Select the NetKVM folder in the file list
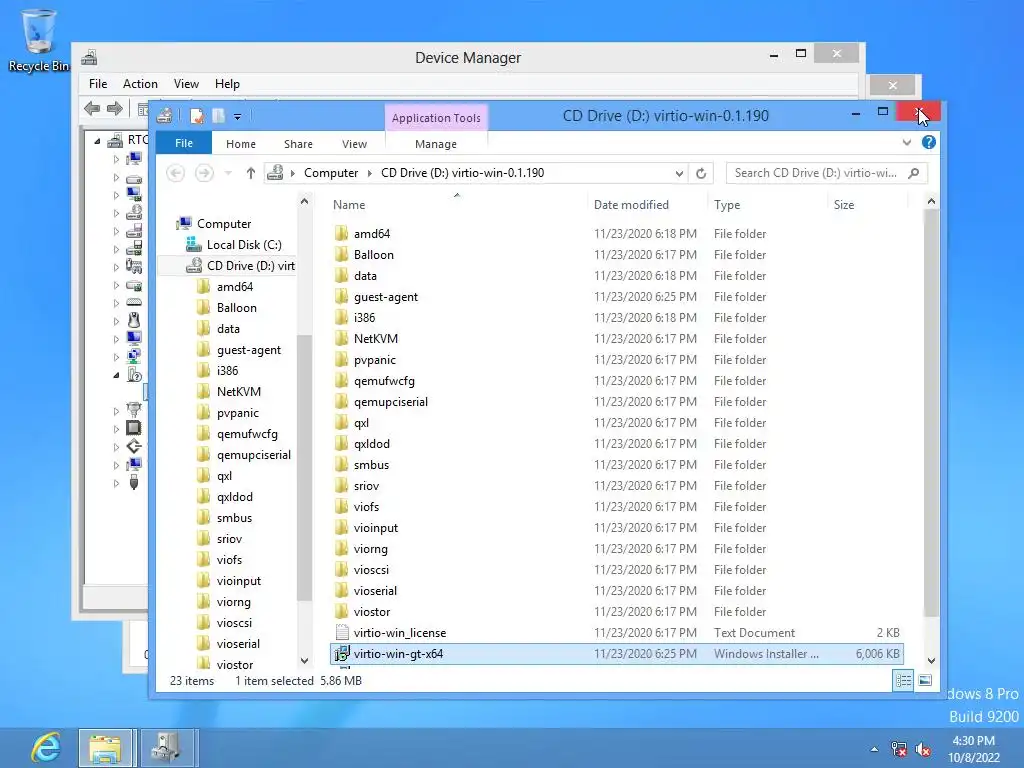1024x768 pixels. (x=376, y=339)
